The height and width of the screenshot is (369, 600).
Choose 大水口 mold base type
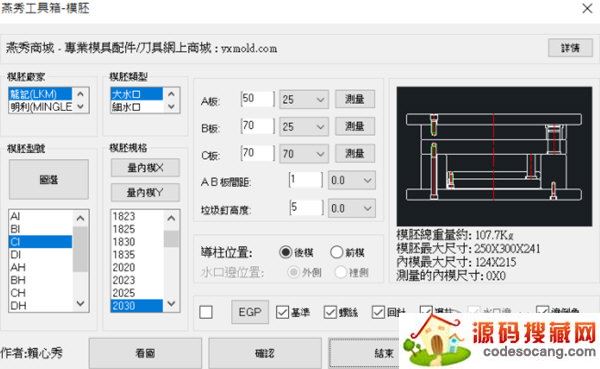tap(137, 94)
